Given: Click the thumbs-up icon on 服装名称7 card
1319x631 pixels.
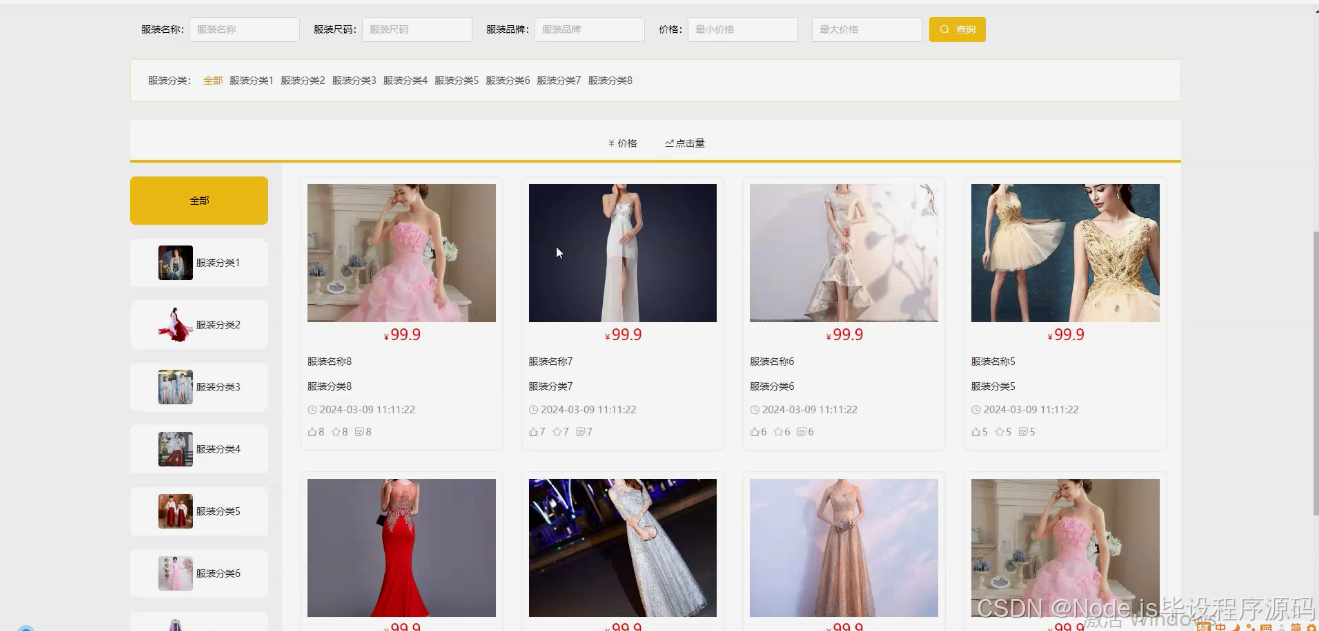Looking at the screenshot, I should click(533, 432).
